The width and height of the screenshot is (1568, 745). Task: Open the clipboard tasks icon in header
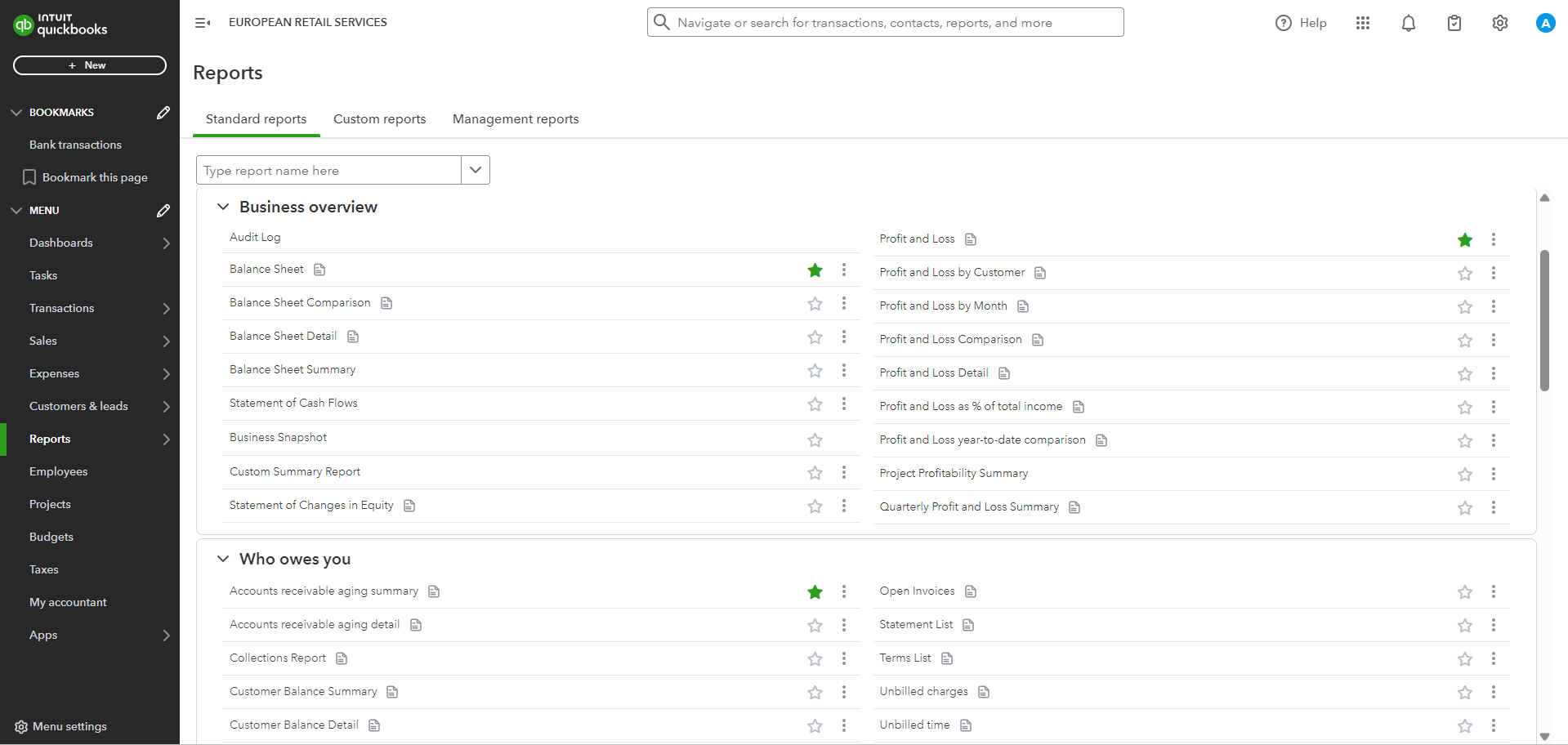(x=1454, y=23)
